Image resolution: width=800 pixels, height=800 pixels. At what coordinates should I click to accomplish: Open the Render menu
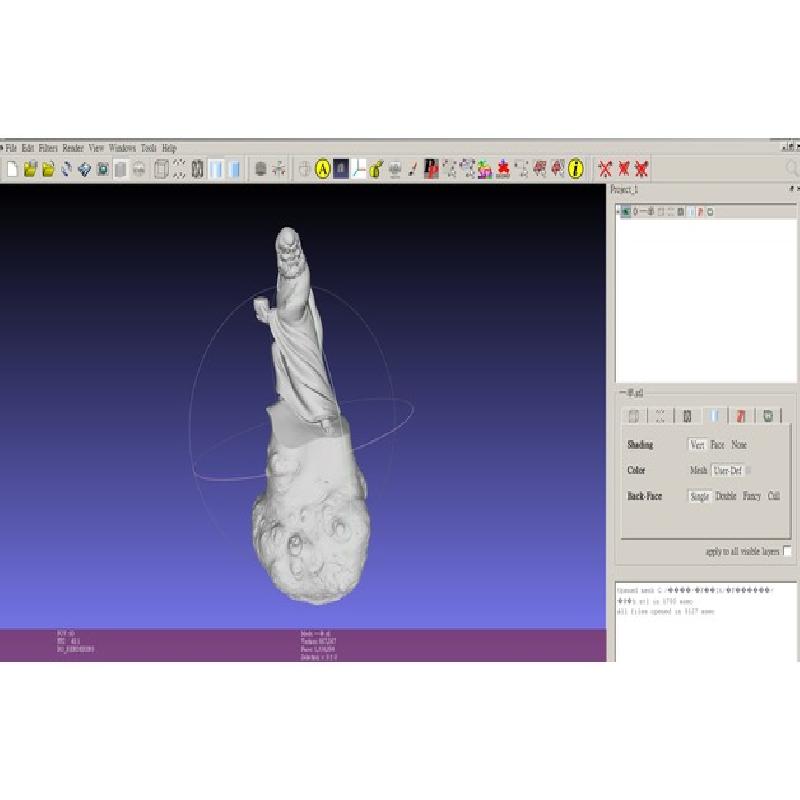click(x=73, y=148)
